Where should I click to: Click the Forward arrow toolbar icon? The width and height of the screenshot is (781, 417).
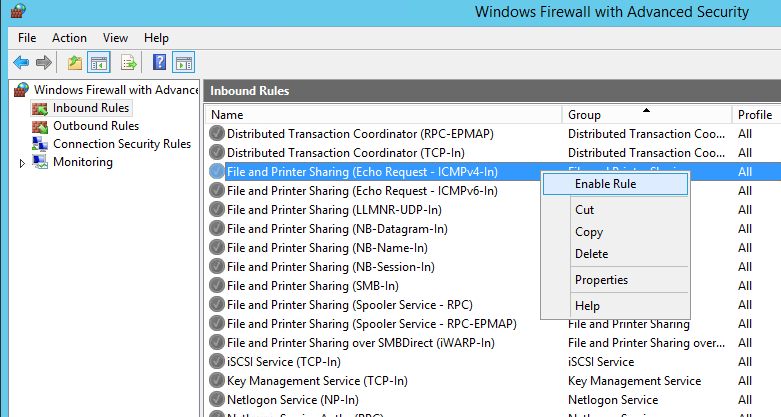point(44,63)
